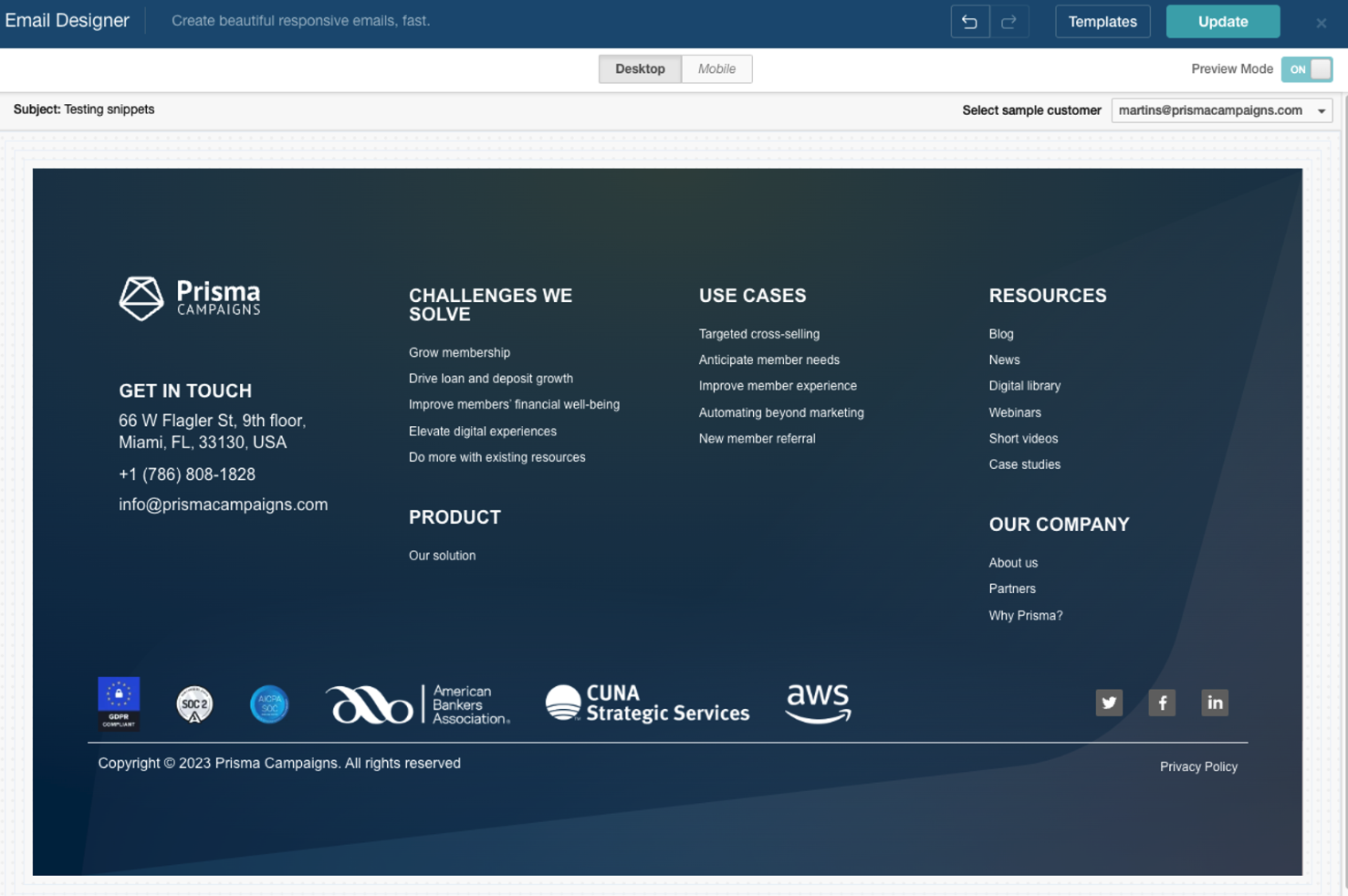The height and width of the screenshot is (896, 1348).
Task: Click the AICPA SOC badge
Action: (x=269, y=704)
